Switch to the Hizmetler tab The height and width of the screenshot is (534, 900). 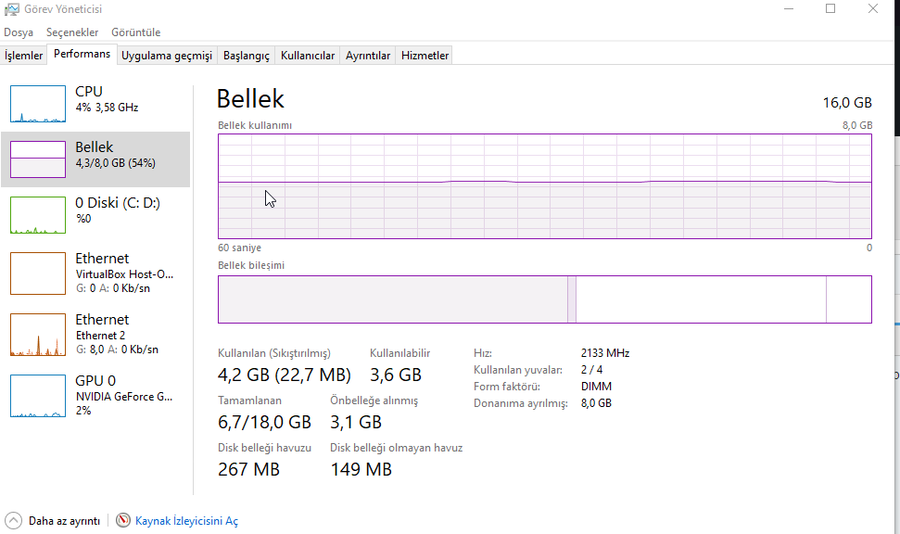pyautogui.click(x=425, y=56)
